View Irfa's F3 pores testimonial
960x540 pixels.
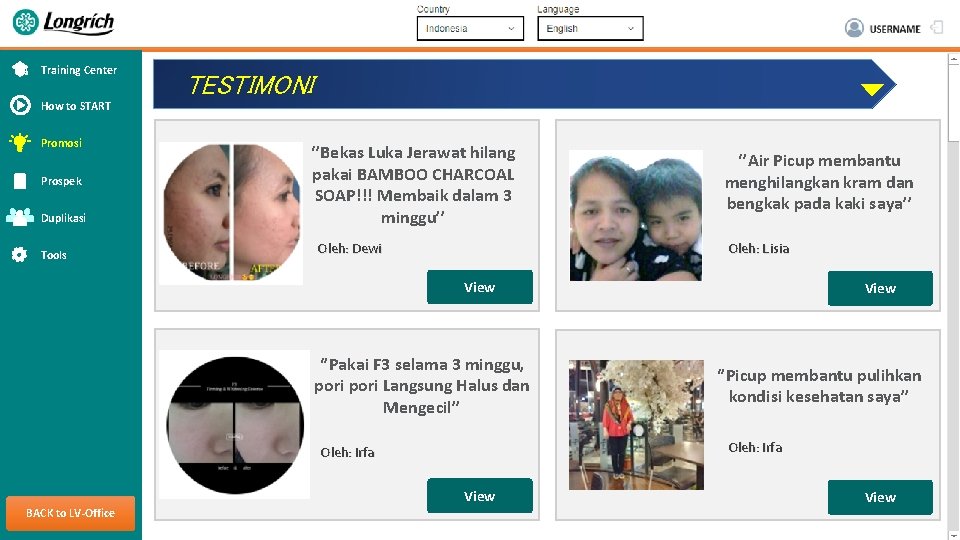click(x=479, y=496)
